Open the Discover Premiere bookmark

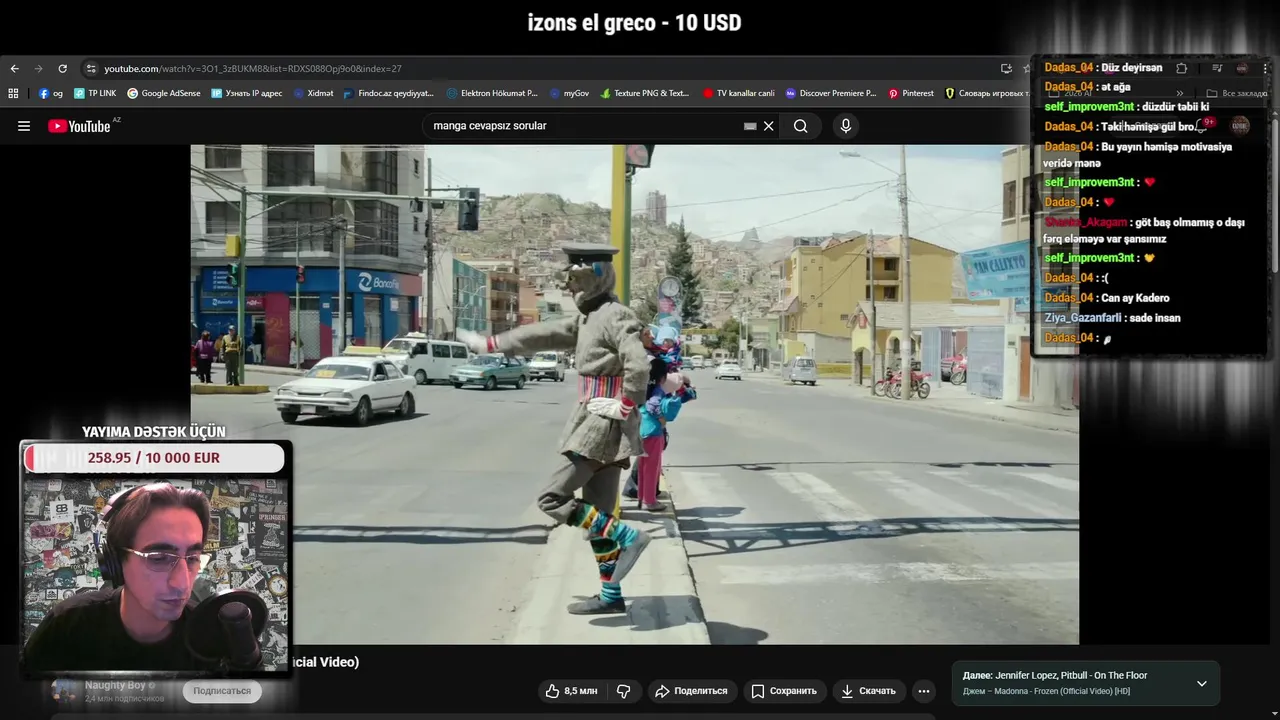pos(831,93)
